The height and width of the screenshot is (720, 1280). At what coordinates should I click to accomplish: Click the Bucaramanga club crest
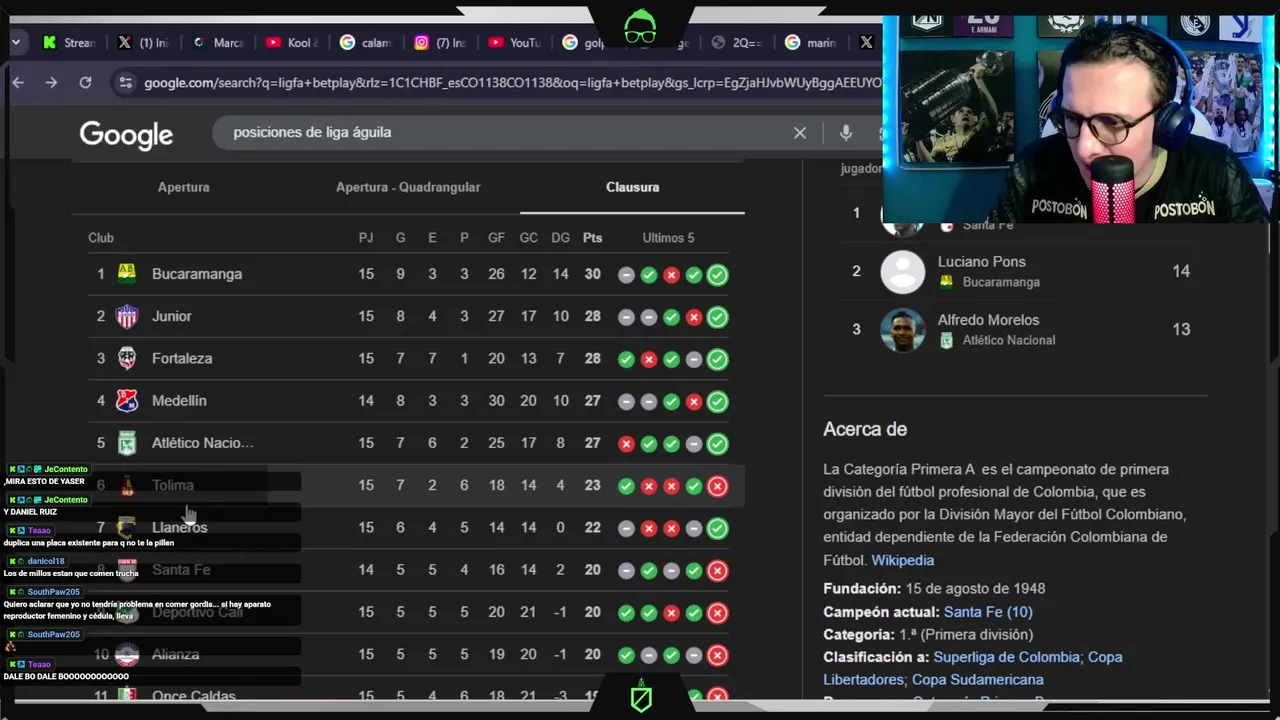pyautogui.click(x=127, y=274)
